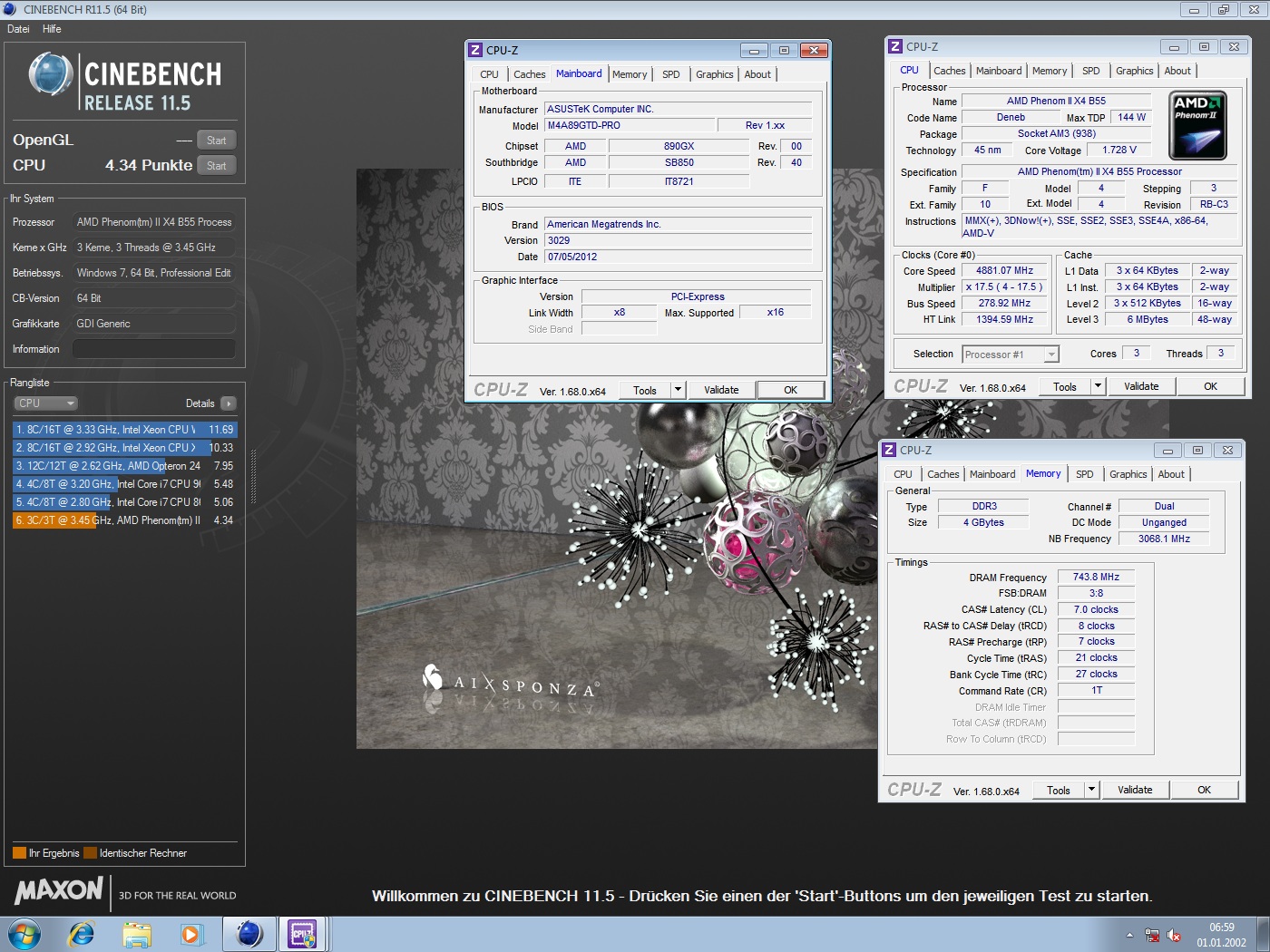Expand Tools dropdown arrow in top-right CPU-Z window
The image size is (1270, 952).
tap(1098, 386)
